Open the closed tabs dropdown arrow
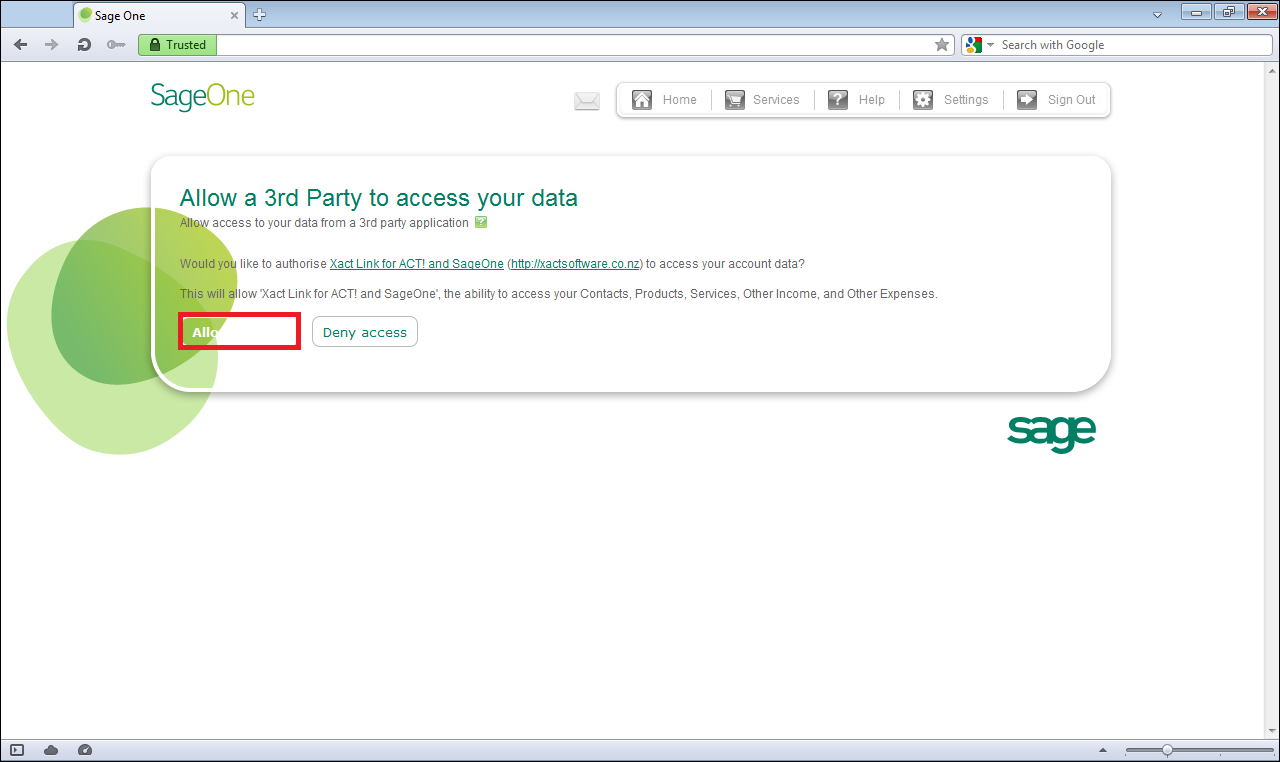The height and width of the screenshot is (762, 1280). tap(1157, 15)
